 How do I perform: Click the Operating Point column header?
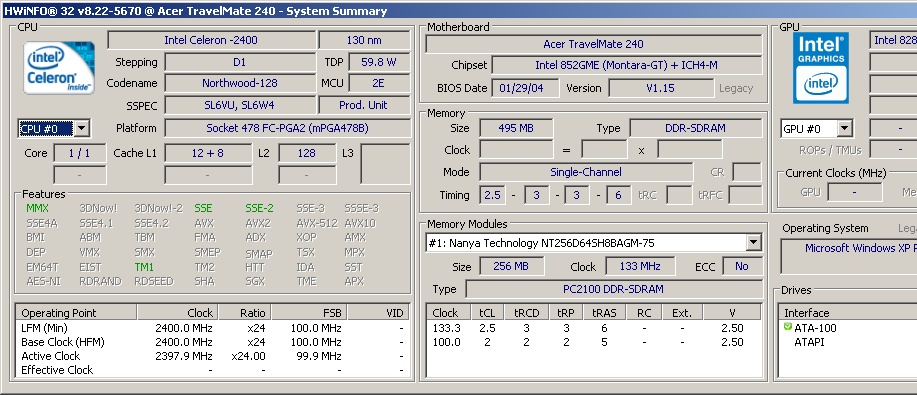click(76, 312)
